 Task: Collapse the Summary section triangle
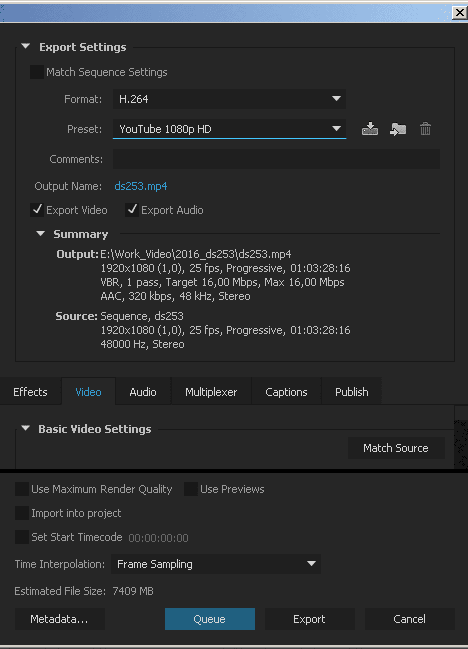(41, 233)
